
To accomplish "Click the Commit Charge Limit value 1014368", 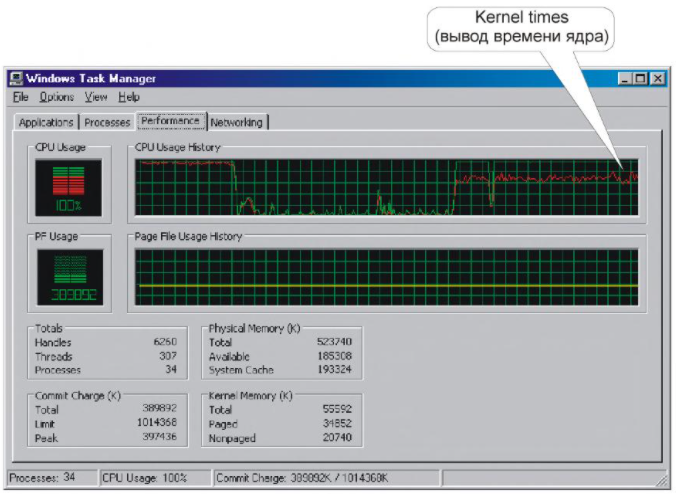I will click(157, 422).
